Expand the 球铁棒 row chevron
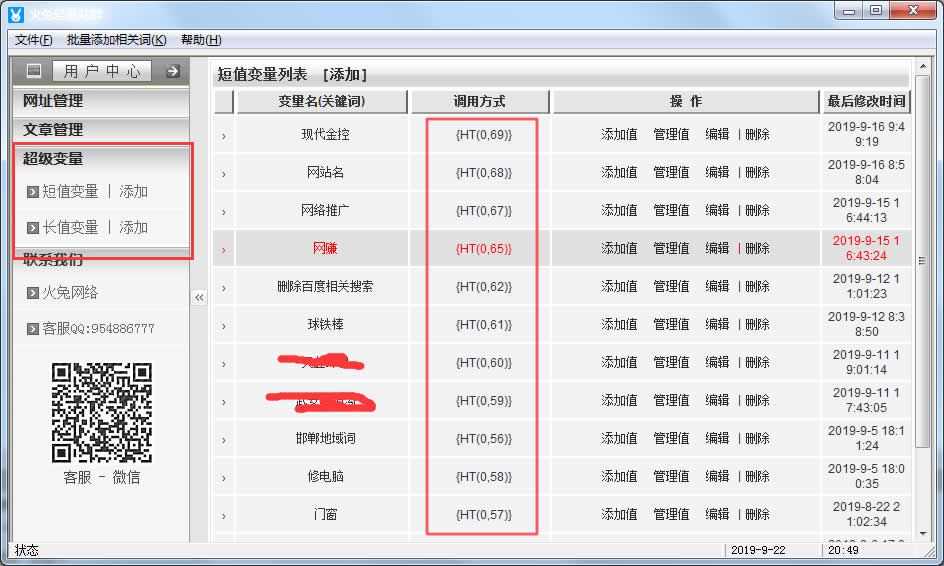944x566 pixels. (x=223, y=325)
